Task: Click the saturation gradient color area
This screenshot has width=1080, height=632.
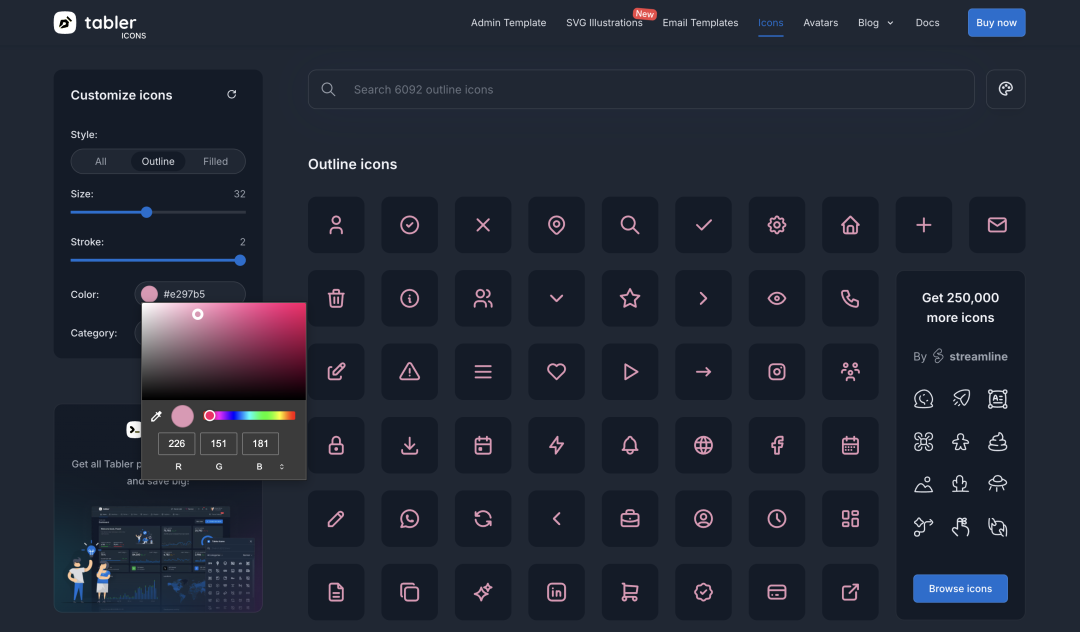Action: pyautogui.click(x=224, y=351)
